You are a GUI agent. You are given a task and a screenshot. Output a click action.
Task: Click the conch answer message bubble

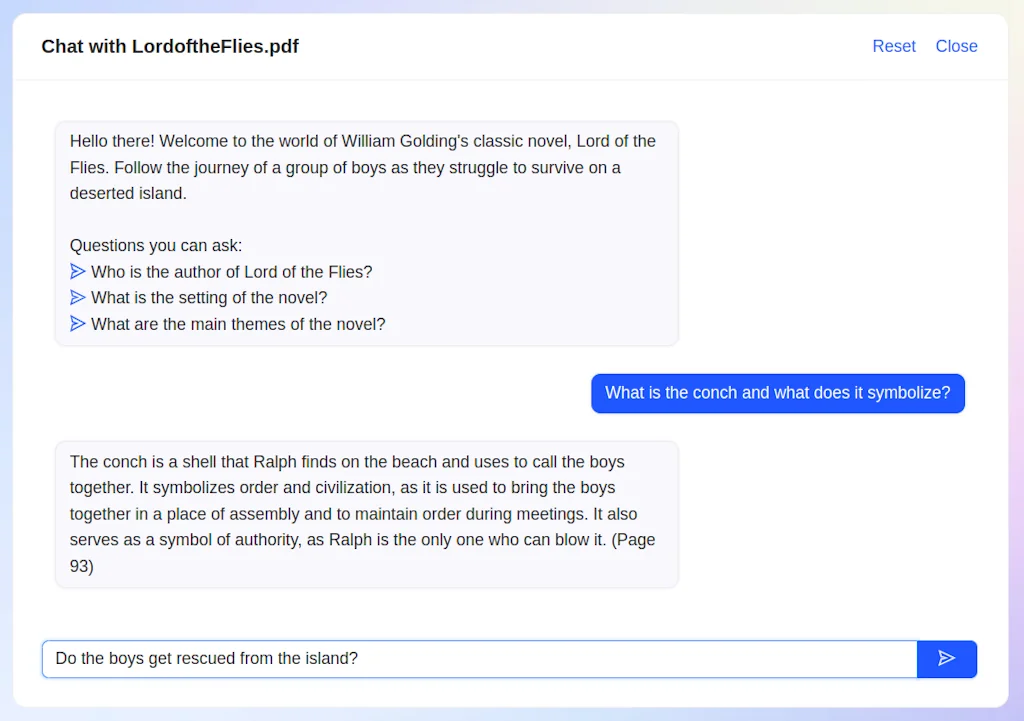pyautogui.click(x=366, y=513)
